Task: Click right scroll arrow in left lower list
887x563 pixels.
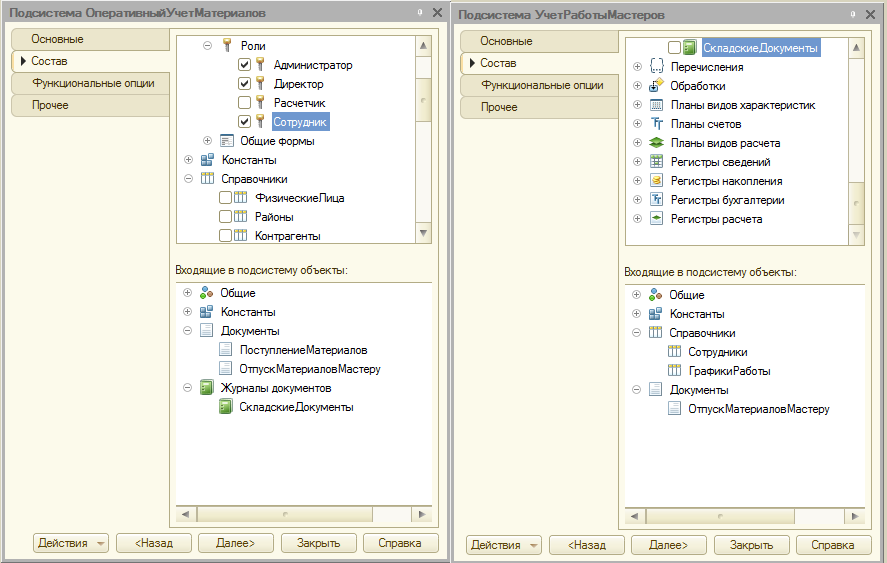Action: (x=421, y=514)
